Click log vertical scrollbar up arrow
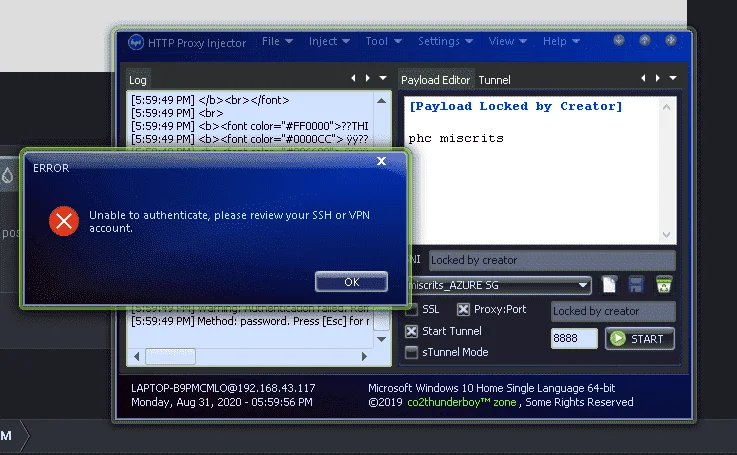The image size is (737, 455). pos(381,101)
